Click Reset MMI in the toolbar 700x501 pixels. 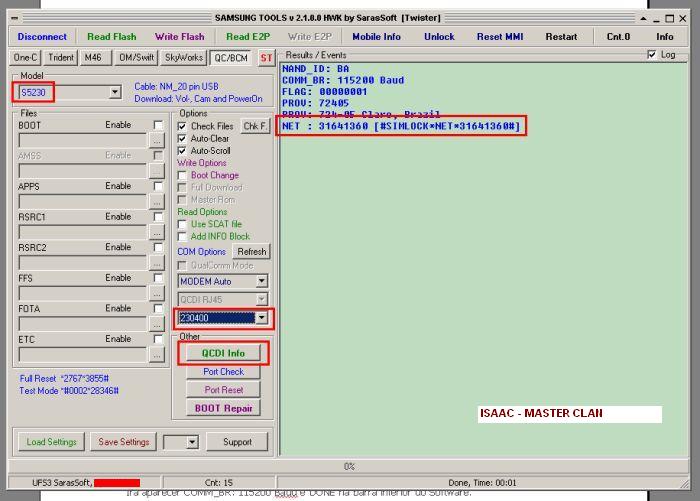(500, 37)
